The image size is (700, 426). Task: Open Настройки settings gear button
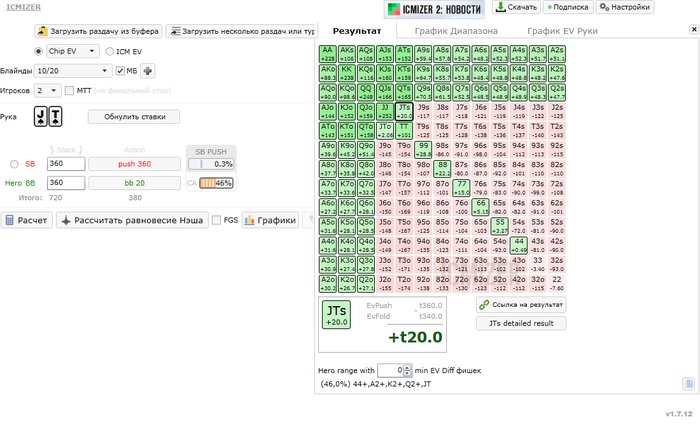[x=625, y=7]
